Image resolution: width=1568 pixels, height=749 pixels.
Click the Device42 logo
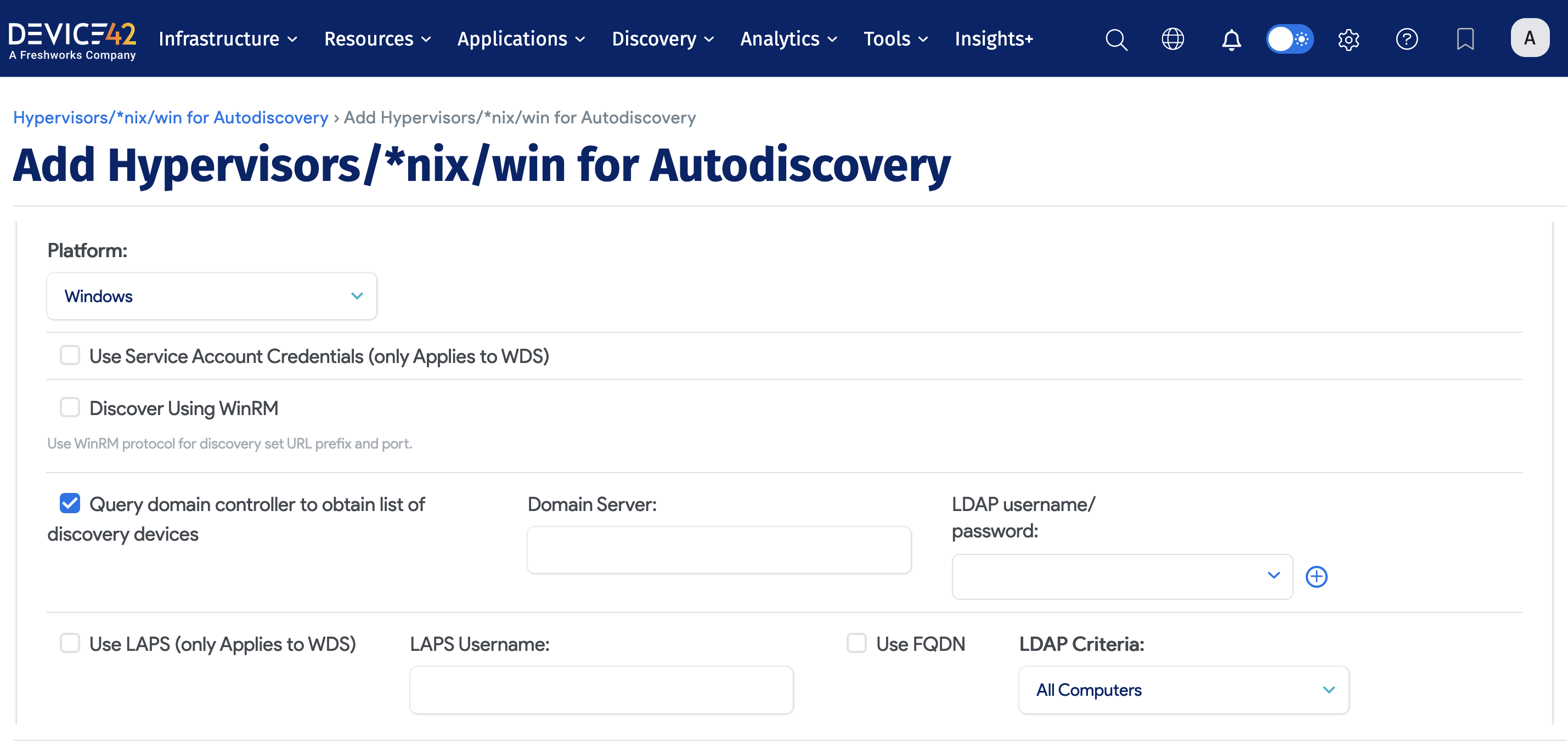pos(72,38)
